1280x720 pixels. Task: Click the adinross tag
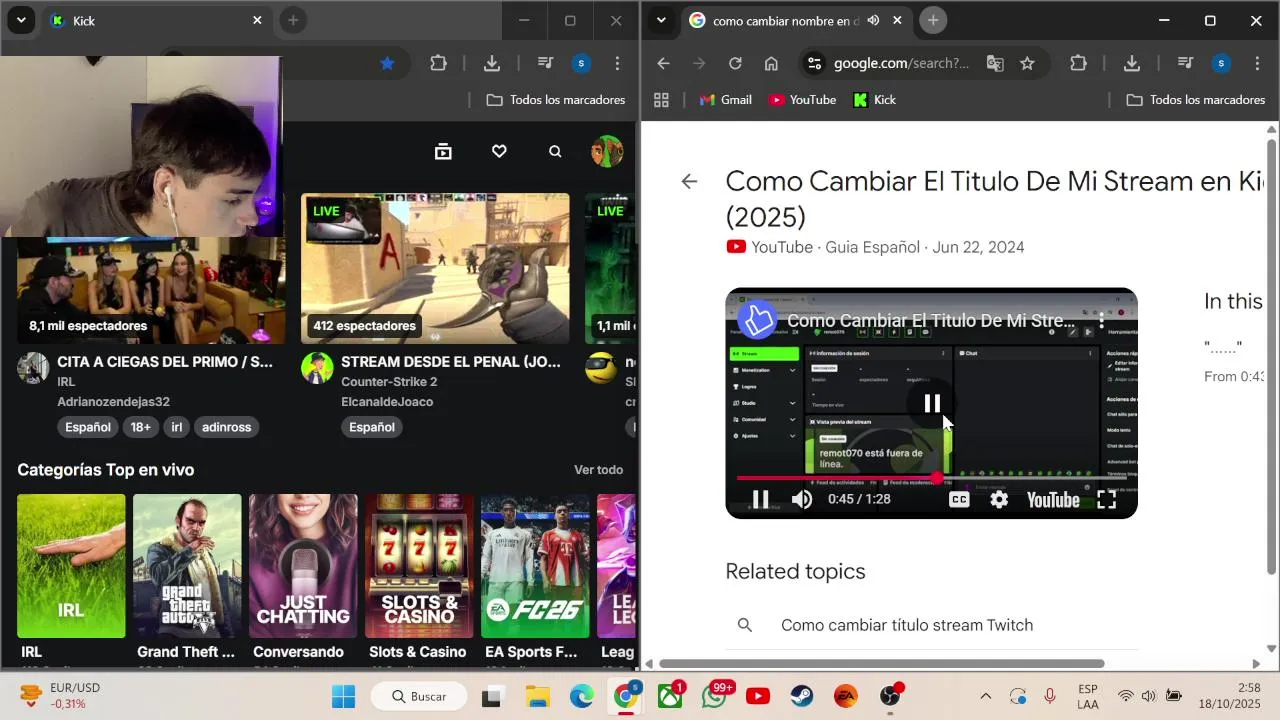(227, 427)
